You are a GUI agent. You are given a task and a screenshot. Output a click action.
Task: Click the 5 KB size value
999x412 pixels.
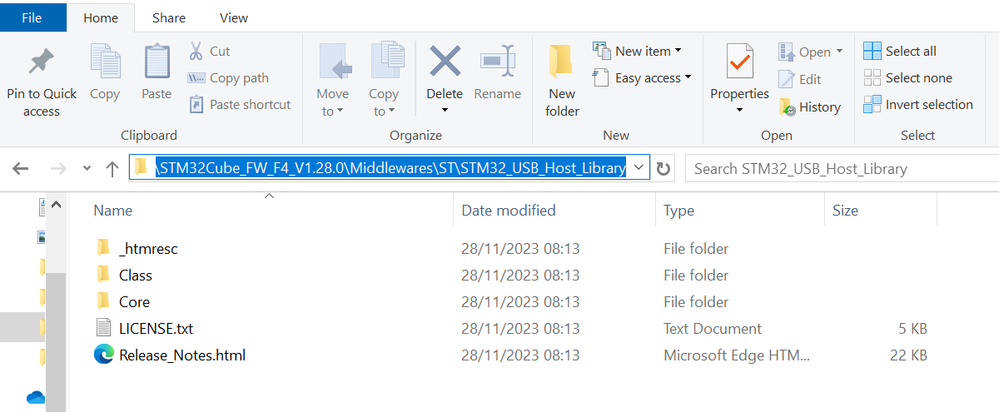912,329
